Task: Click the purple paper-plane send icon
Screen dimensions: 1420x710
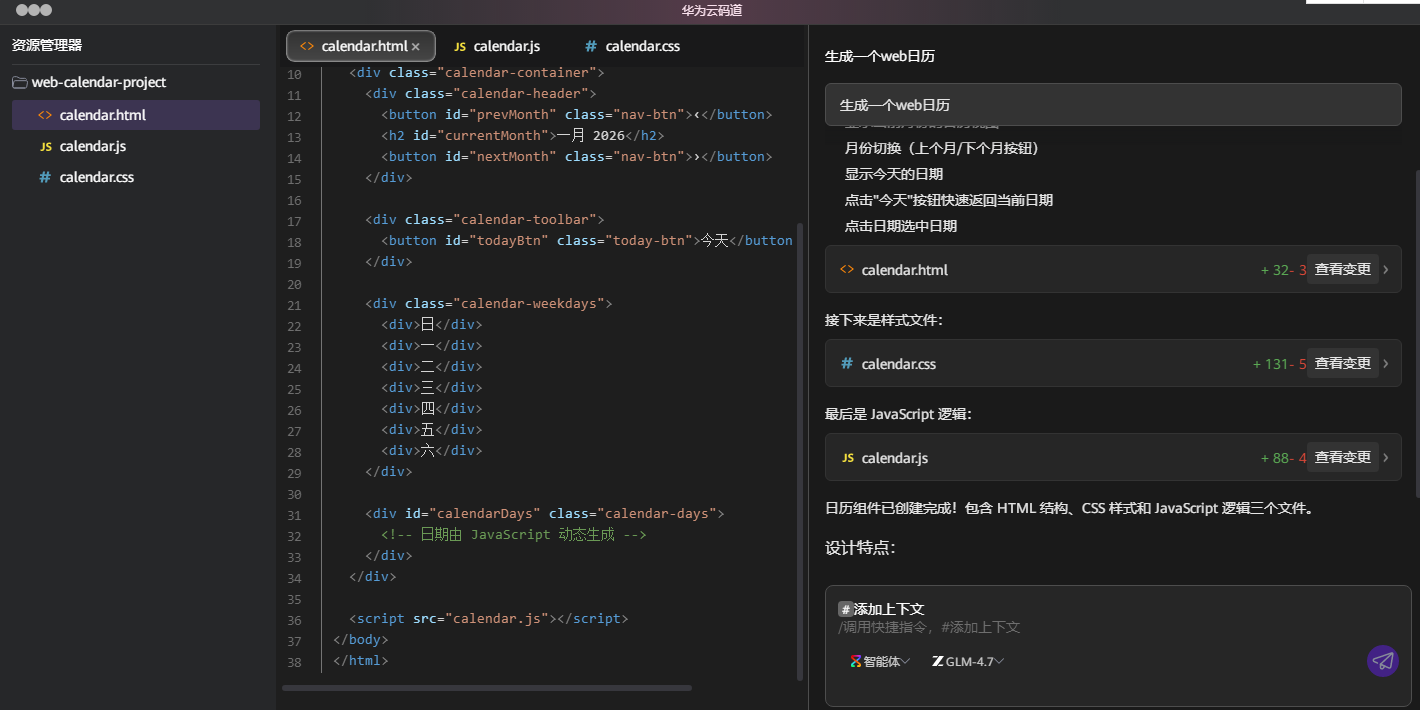Action: [1383, 661]
